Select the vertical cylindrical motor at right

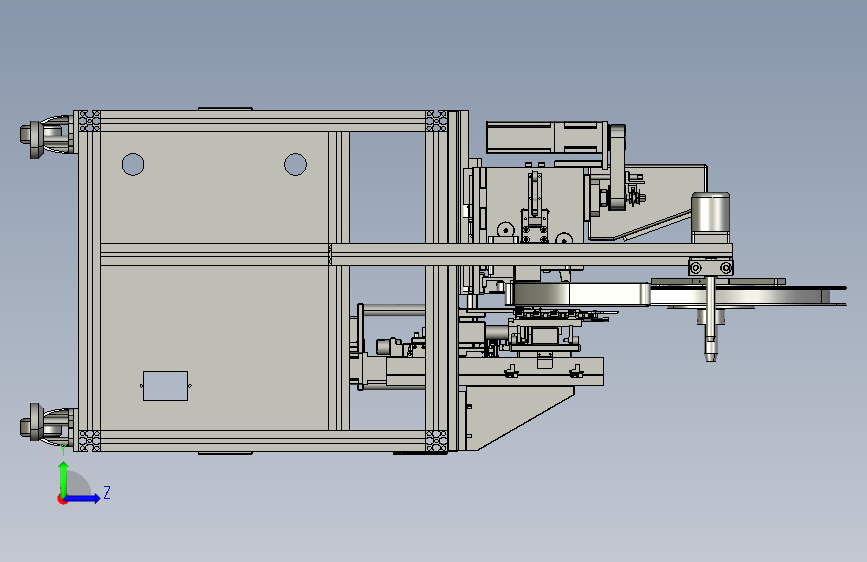711,217
